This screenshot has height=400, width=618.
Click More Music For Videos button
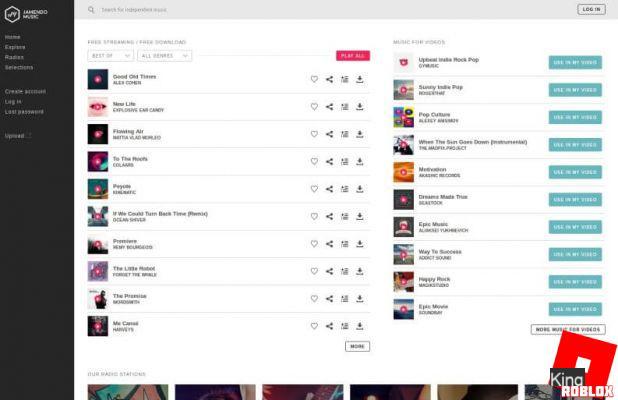point(567,329)
